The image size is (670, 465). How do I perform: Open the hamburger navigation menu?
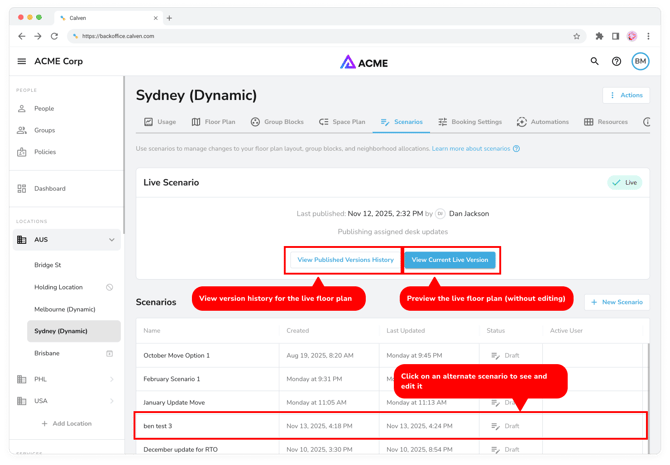coord(21,61)
